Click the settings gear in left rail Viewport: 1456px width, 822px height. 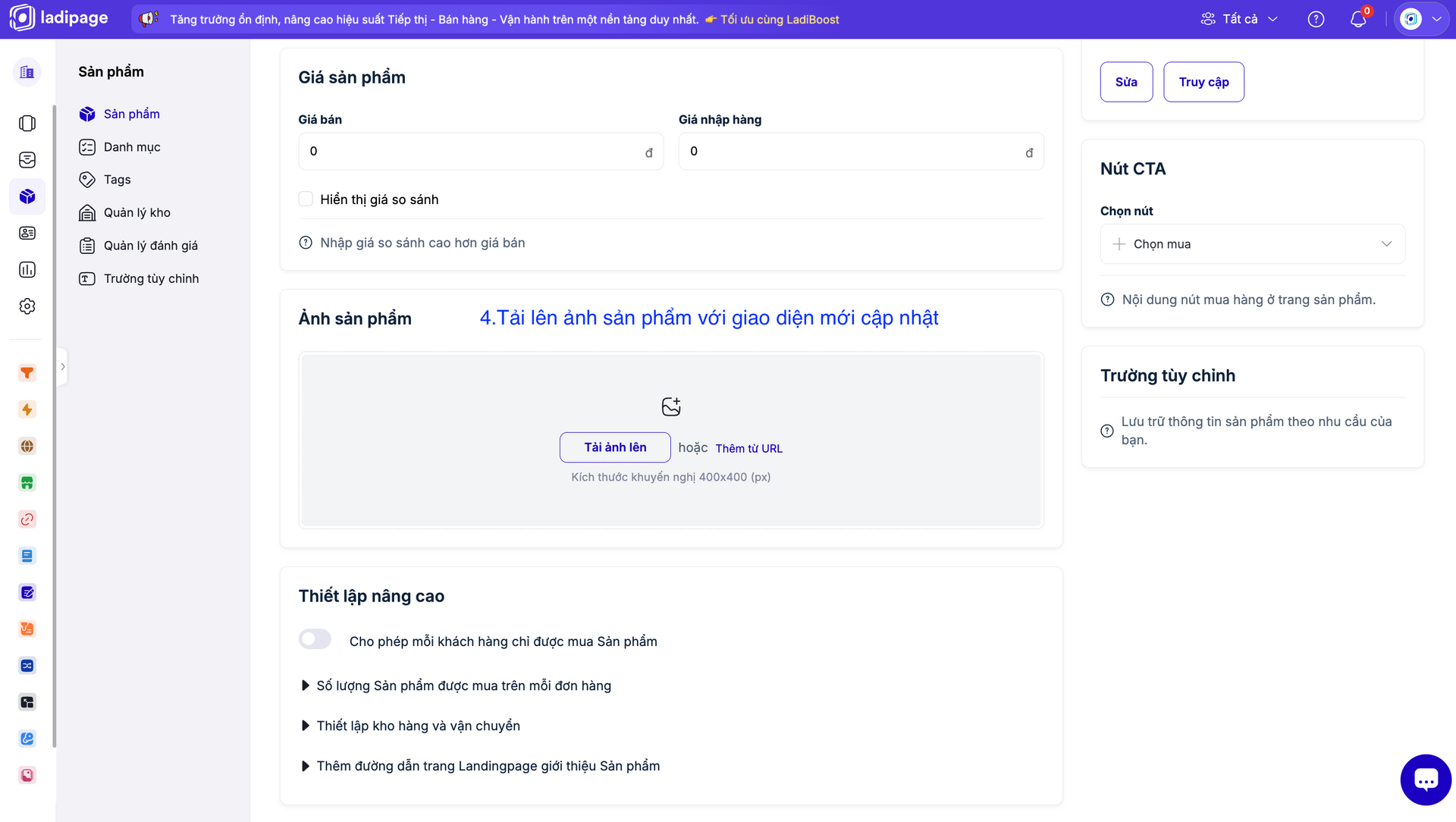[27, 306]
